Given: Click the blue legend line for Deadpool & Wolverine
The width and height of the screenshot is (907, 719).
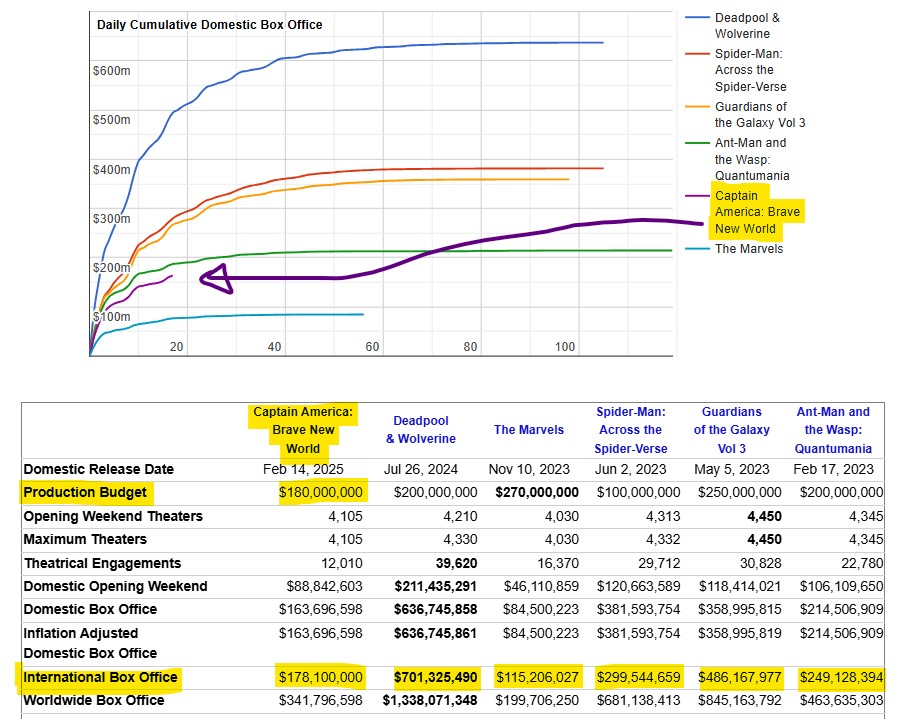Looking at the screenshot, I should pyautogui.click(x=696, y=18).
